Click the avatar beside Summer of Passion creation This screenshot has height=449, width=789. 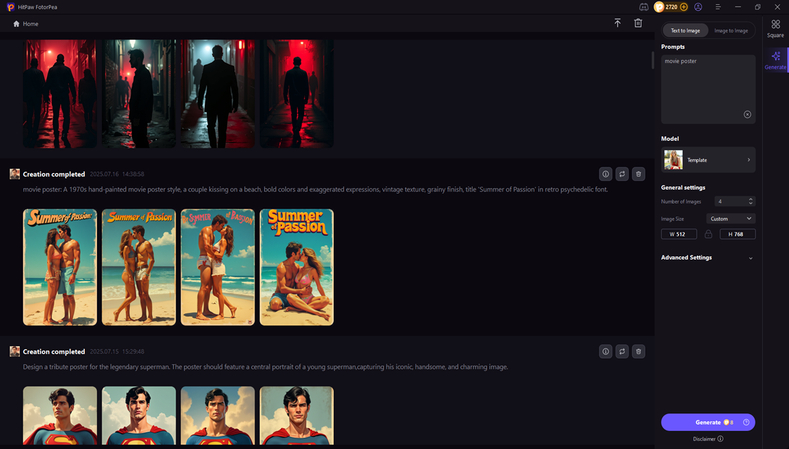(x=15, y=174)
